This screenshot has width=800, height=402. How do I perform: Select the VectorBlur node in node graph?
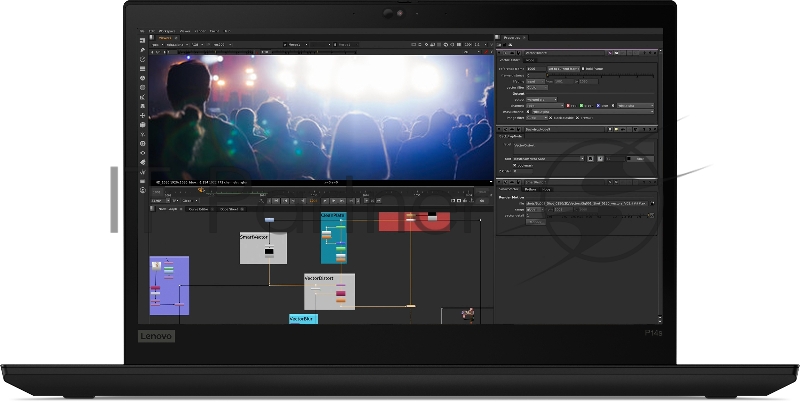pyautogui.click(x=302, y=318)
